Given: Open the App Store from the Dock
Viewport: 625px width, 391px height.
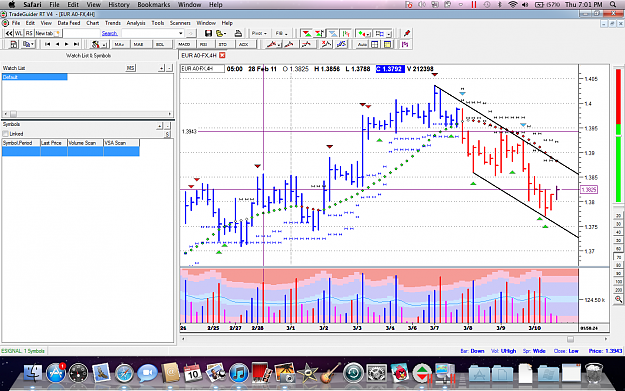Looking at the screenshot, I should 56,373.
